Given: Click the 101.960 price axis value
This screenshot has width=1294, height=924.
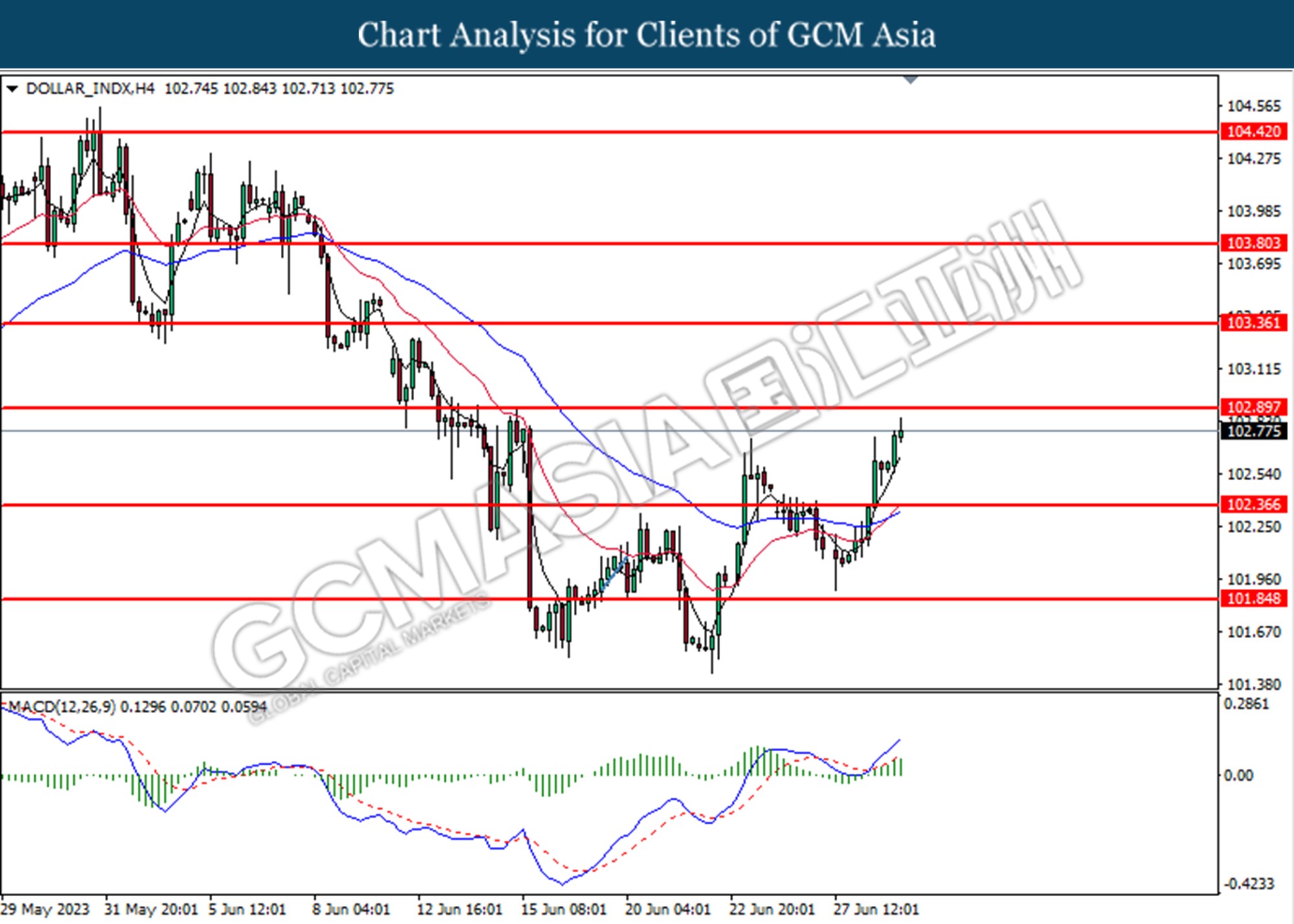Looking at the screenshot, I should 1254,579.
